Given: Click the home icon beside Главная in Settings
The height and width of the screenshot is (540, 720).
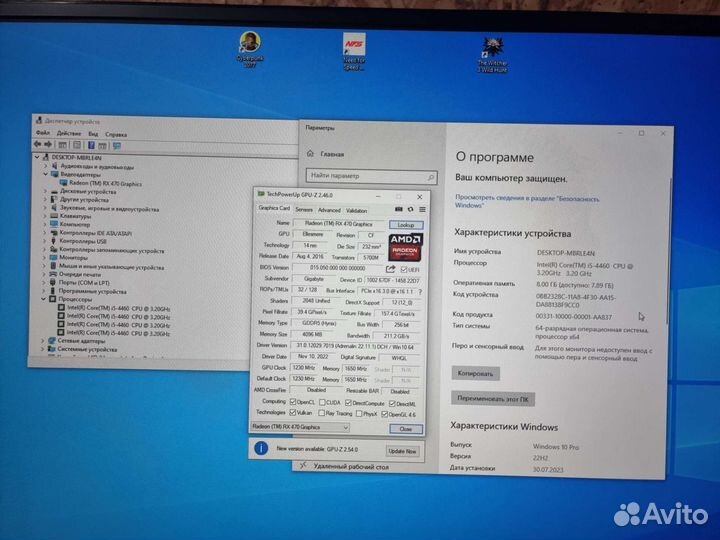Looking at the screenshot, I should [310, 153].
